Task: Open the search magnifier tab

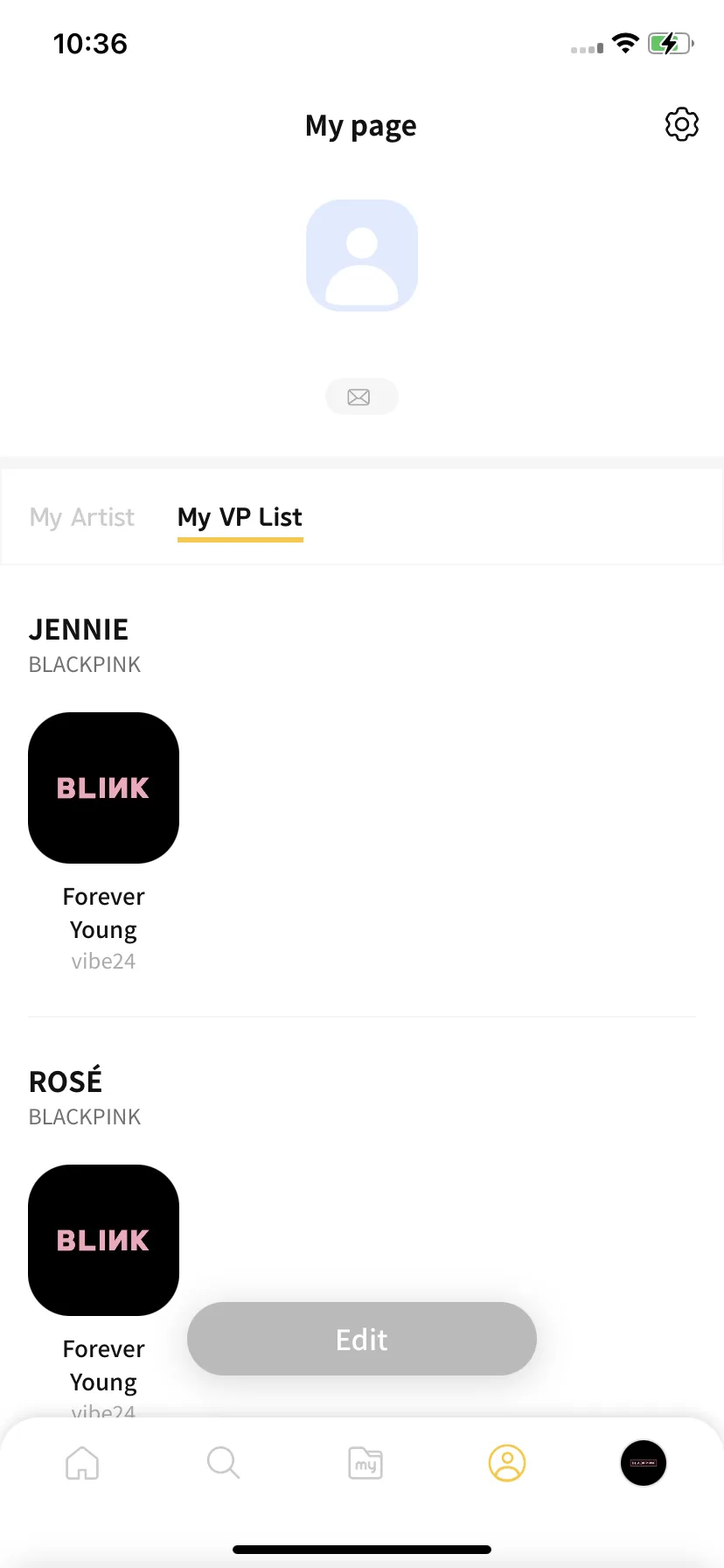Action: (223, 1463)
